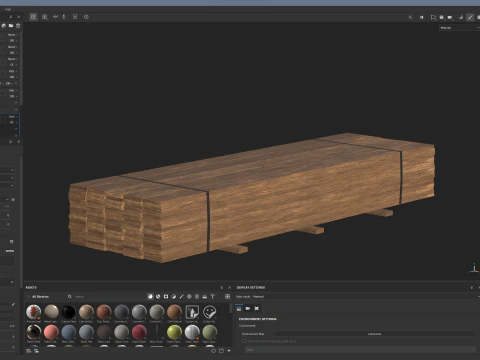Close the Assets panel
The image size is (480, 360).
229,287
